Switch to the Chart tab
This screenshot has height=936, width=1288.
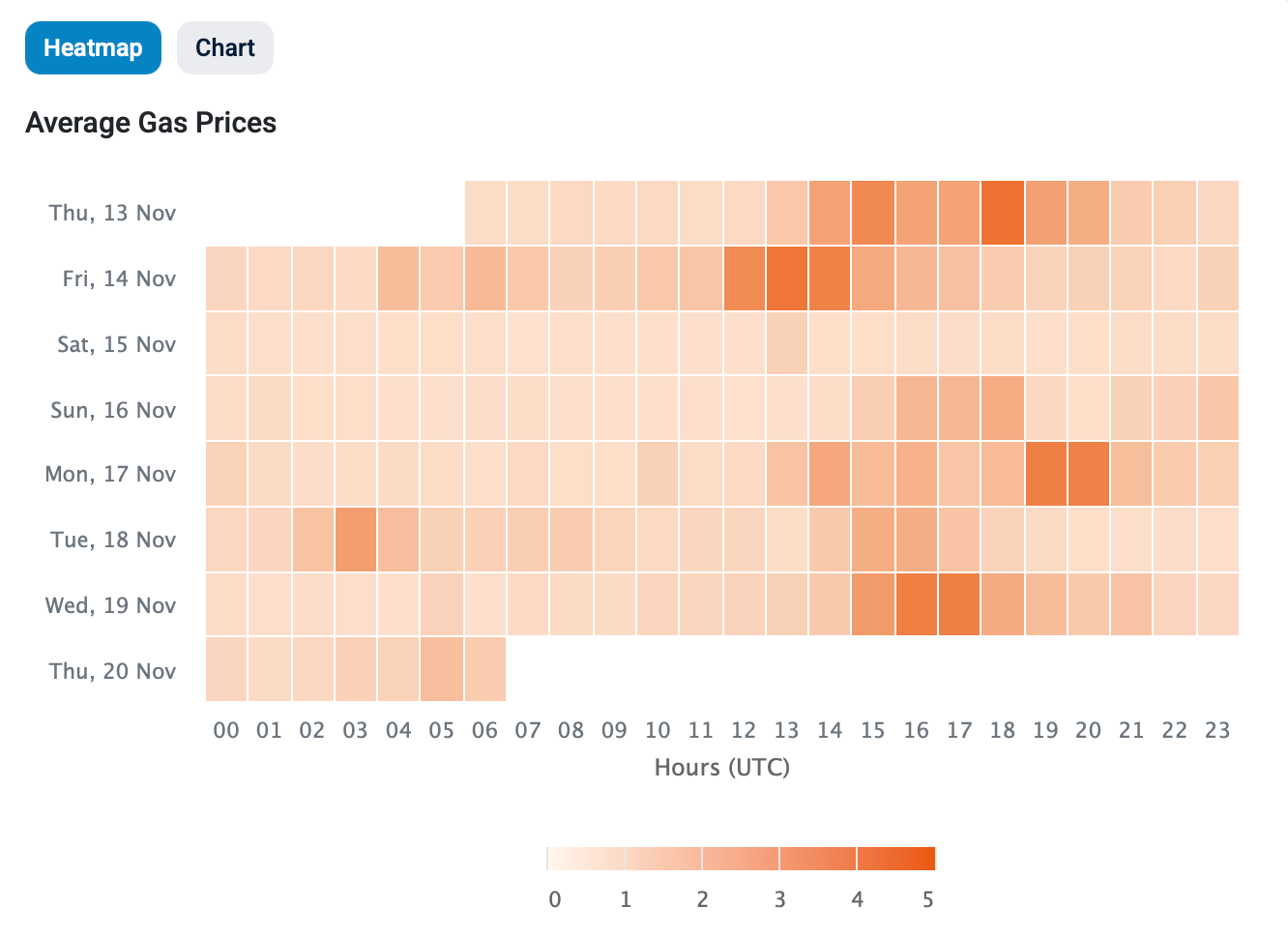224,48
